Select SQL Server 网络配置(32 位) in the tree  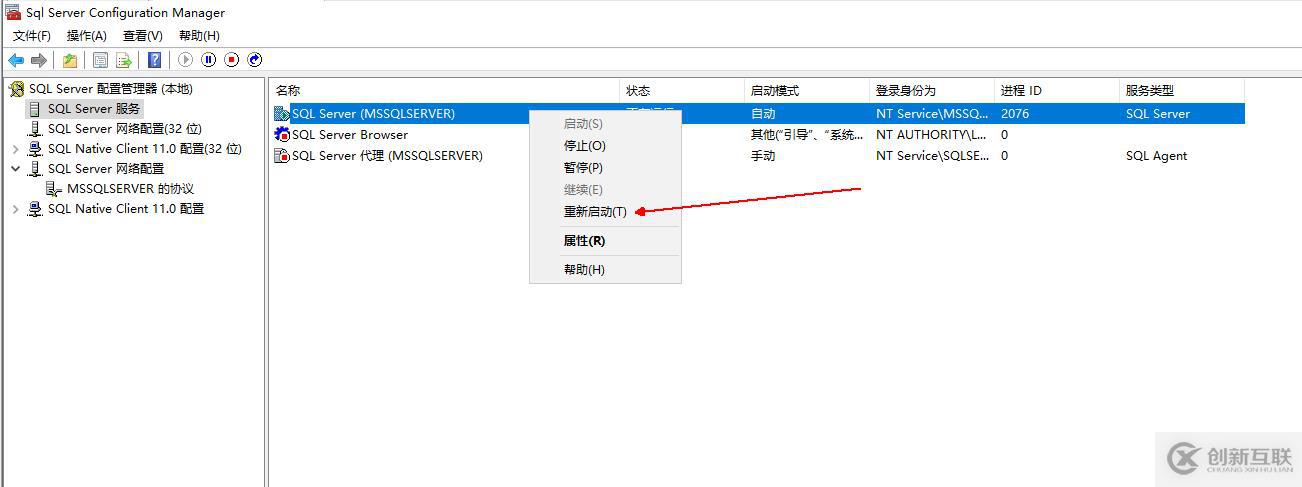(x=124, y=129)
